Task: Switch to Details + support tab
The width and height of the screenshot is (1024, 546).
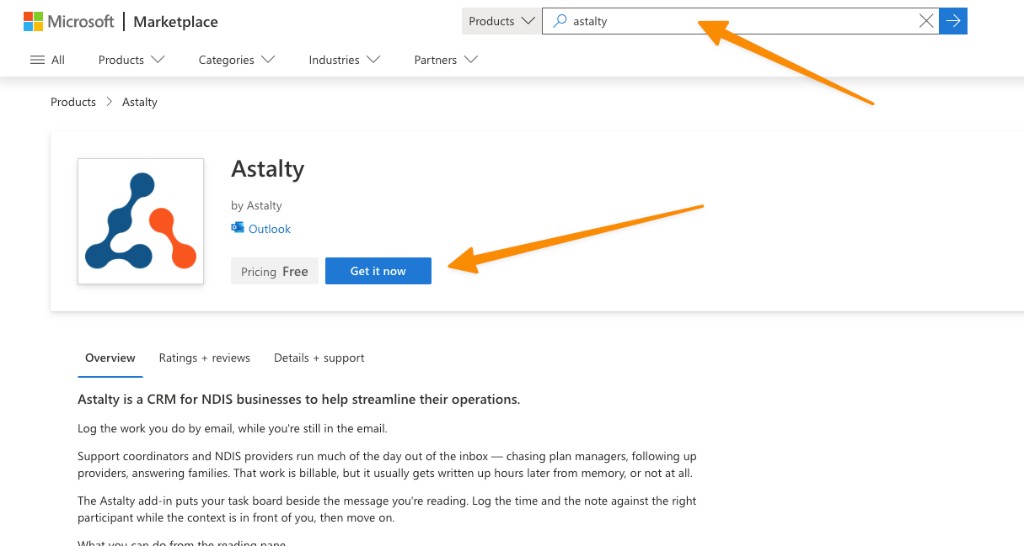Action: click(319, 358)
